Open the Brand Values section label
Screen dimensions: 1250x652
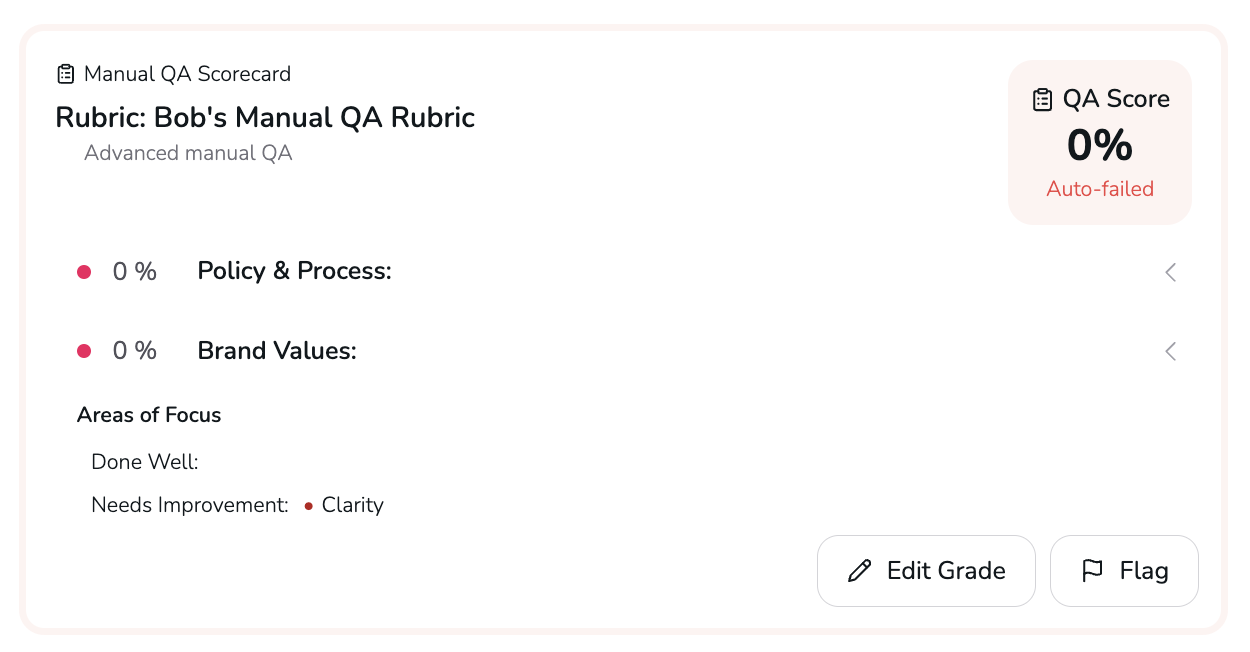pyautogui.click(x=277, y=351)
